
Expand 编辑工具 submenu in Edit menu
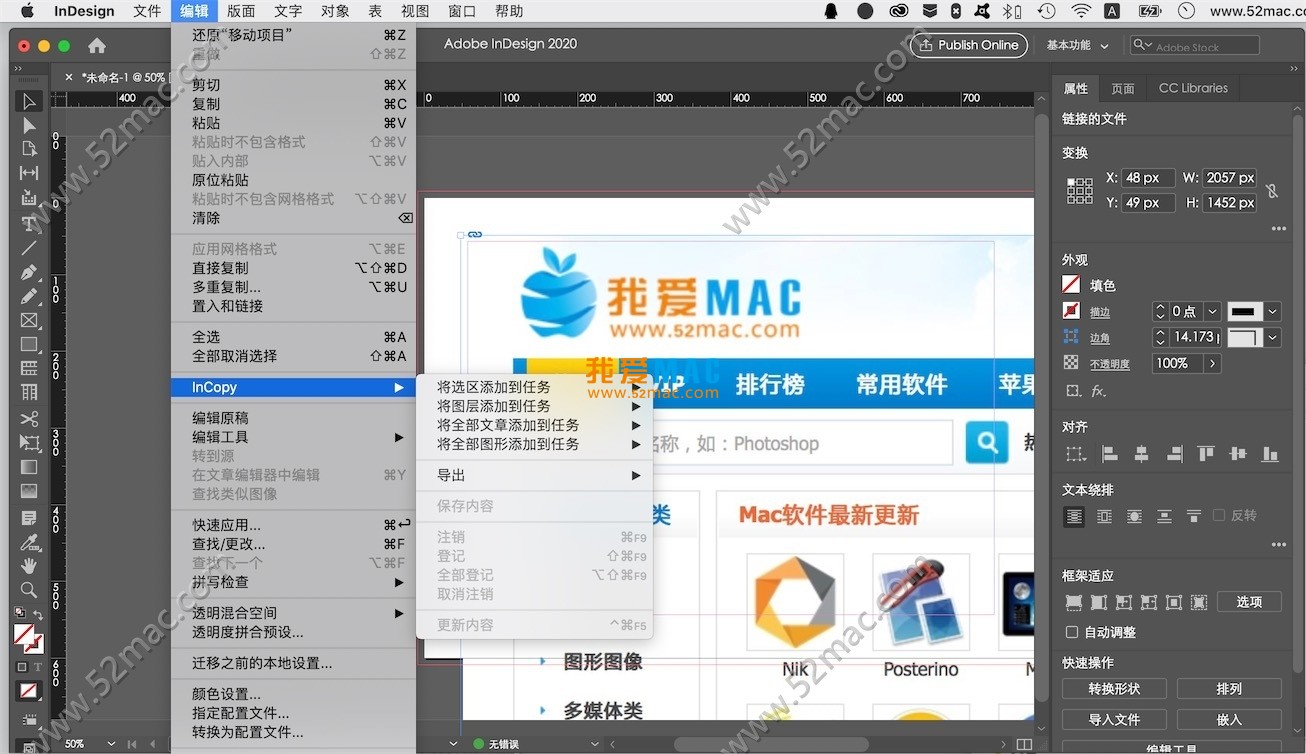(x=293, y=437)
